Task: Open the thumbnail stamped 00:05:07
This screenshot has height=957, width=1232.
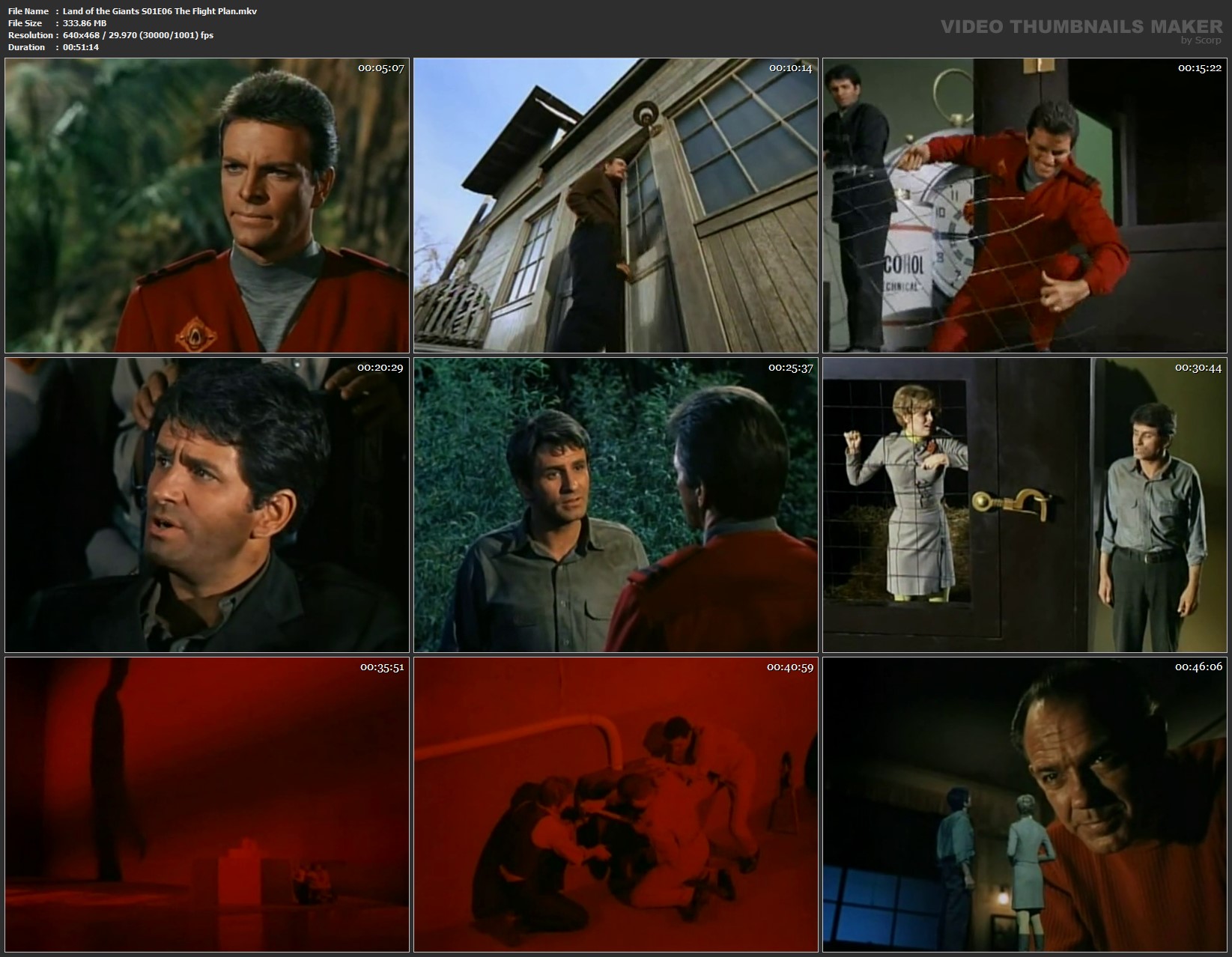Action: point(207,205)
